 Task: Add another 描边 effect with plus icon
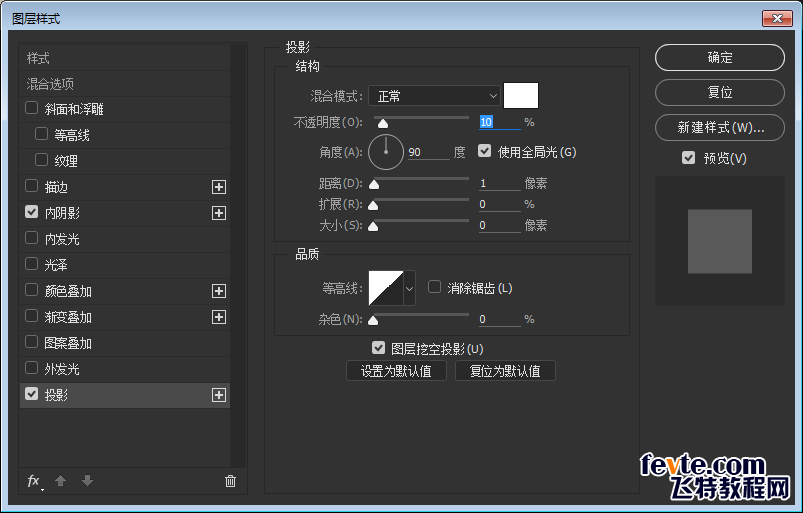[219, 187]
